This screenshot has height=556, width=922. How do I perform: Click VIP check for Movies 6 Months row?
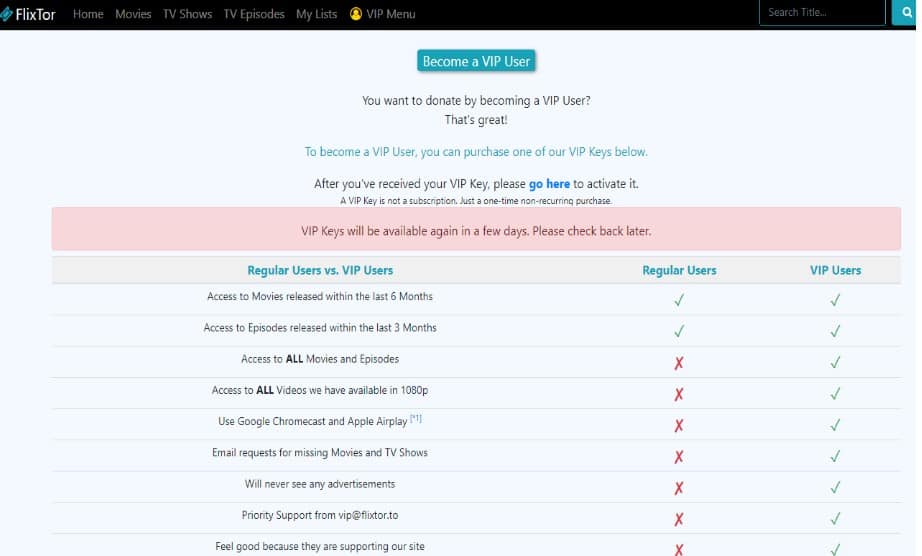point(835,300)
